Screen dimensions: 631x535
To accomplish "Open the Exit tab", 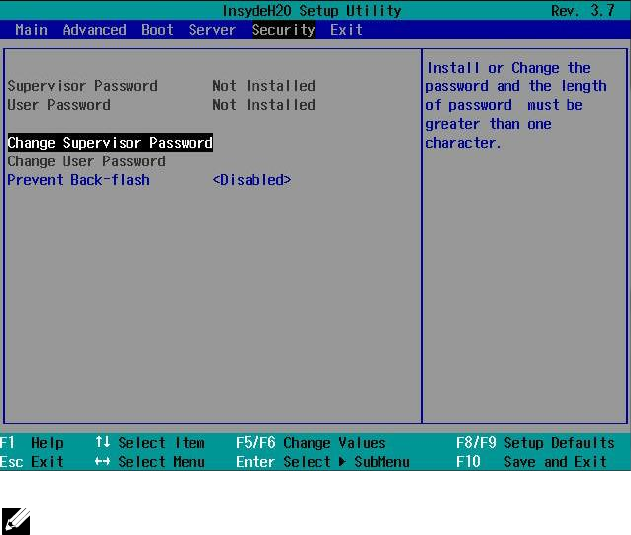I will pos(346,30).
